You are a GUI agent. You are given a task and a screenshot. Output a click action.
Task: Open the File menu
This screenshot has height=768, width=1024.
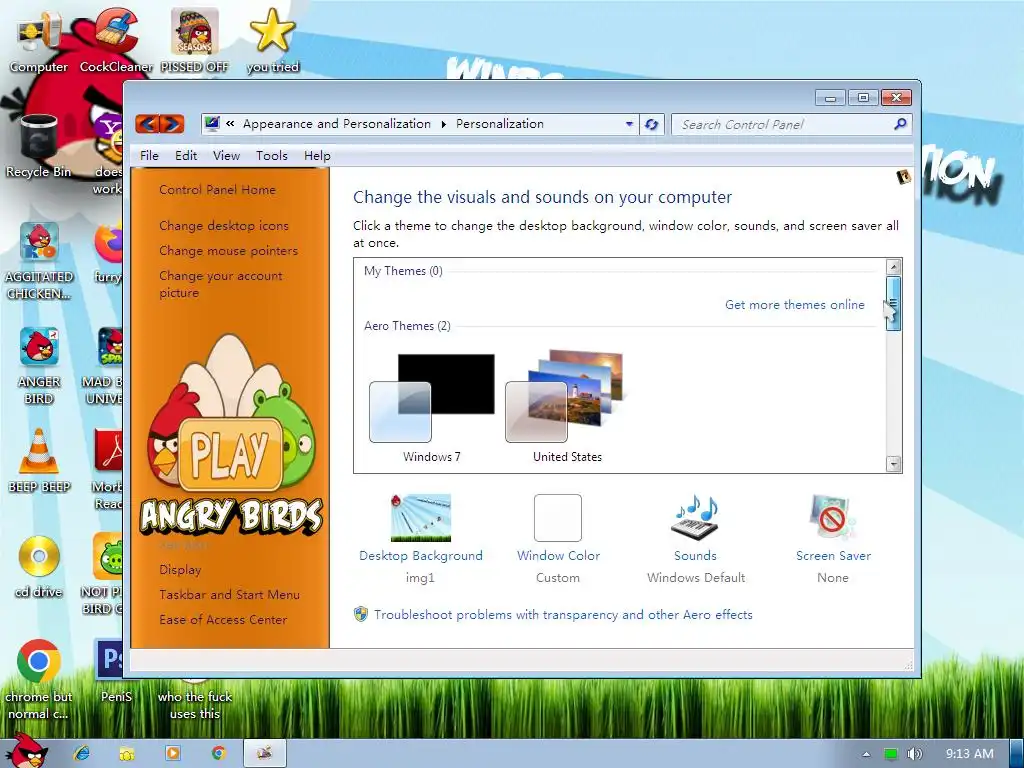pyautogui.click(x=149, y=155)
